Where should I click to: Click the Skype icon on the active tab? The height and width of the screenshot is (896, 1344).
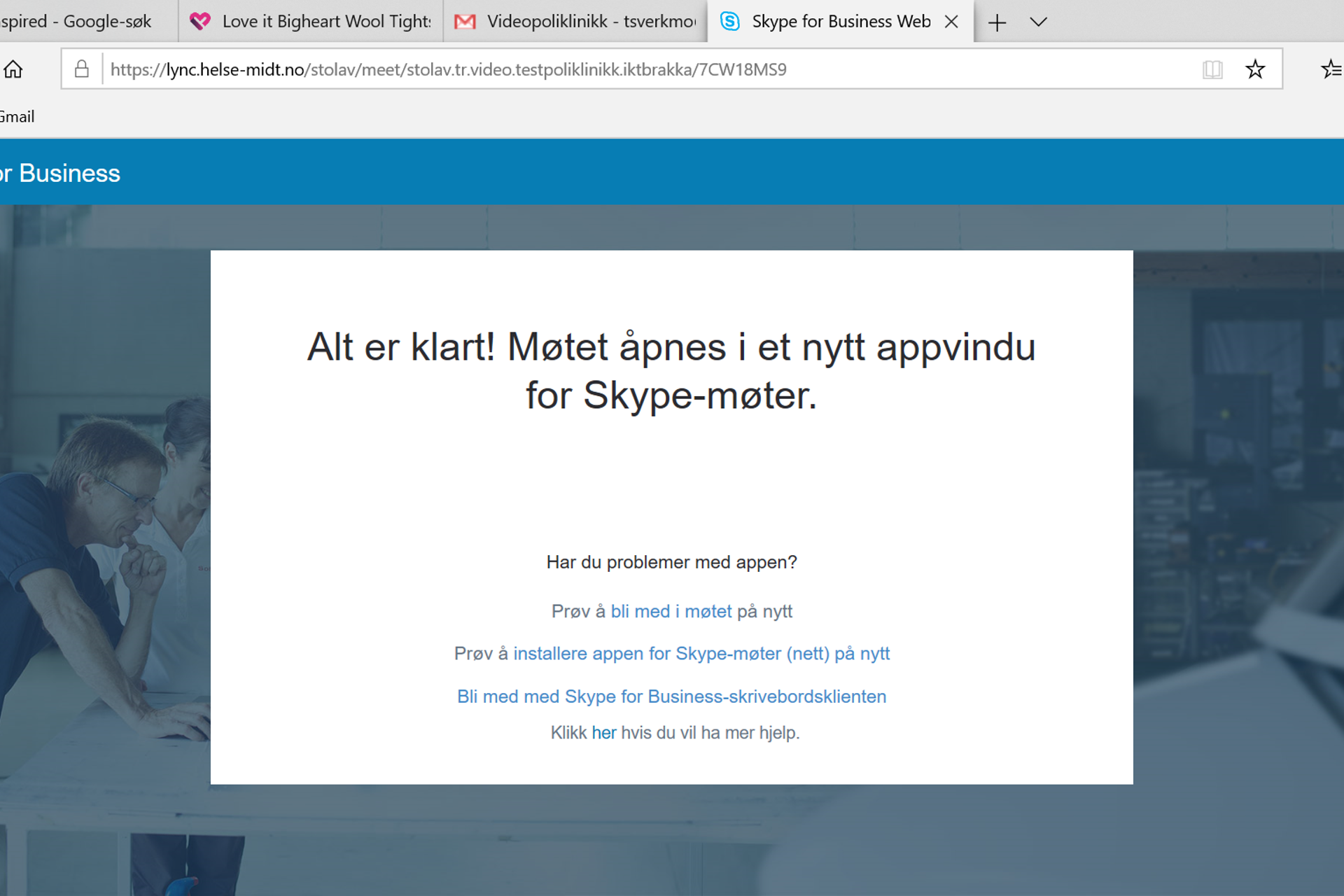click(729, 21)
